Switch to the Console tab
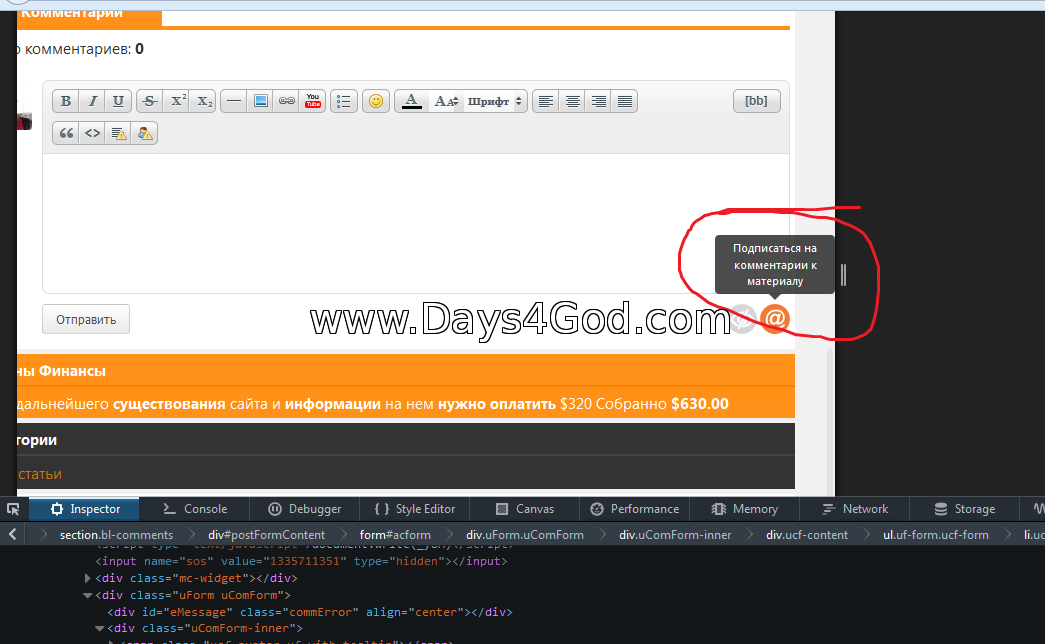This screenshot has width=1045, height=644. (195, 509)
